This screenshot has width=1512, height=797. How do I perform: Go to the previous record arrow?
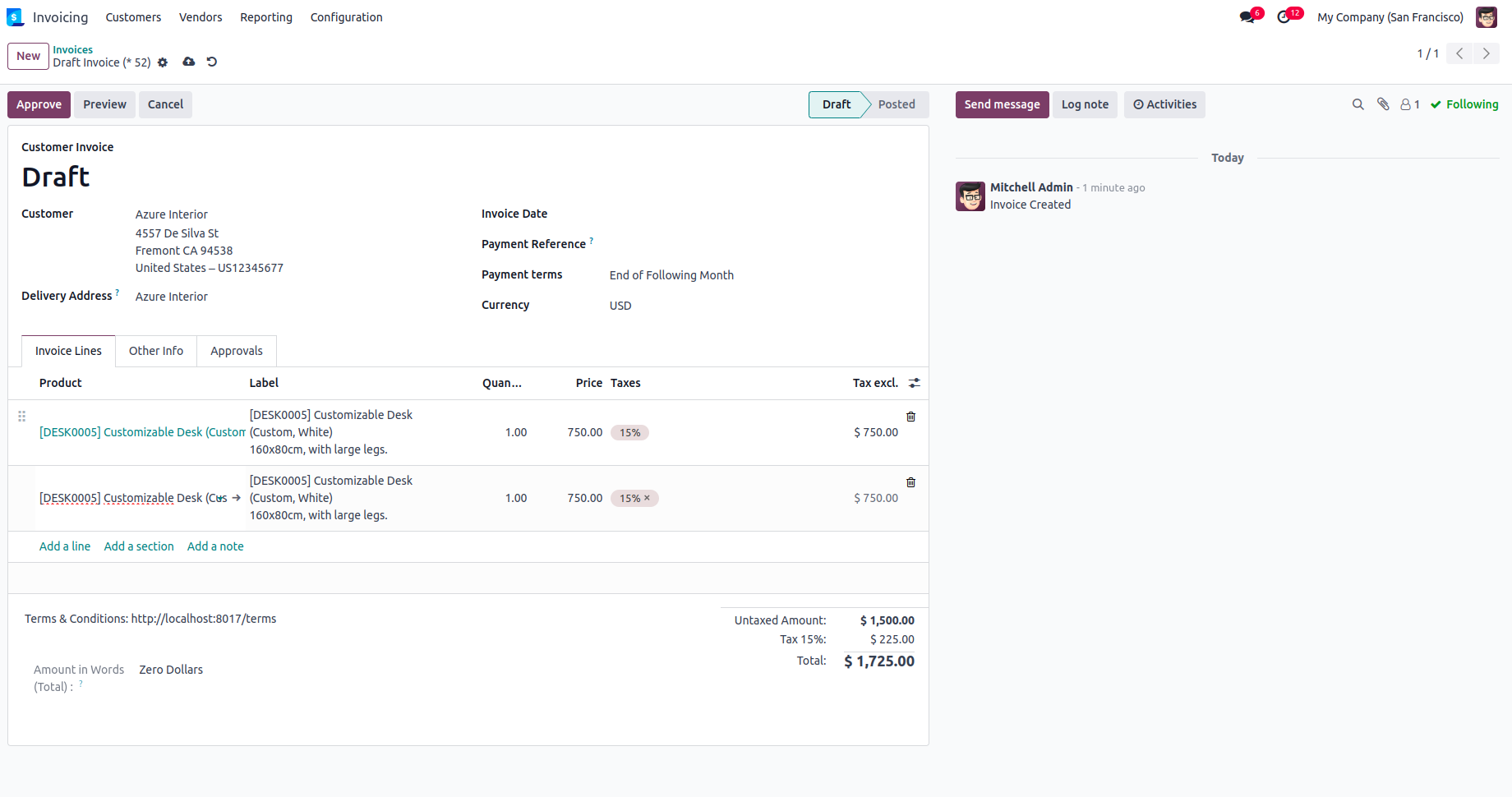pyautogui.click(x=1459, y=53)
